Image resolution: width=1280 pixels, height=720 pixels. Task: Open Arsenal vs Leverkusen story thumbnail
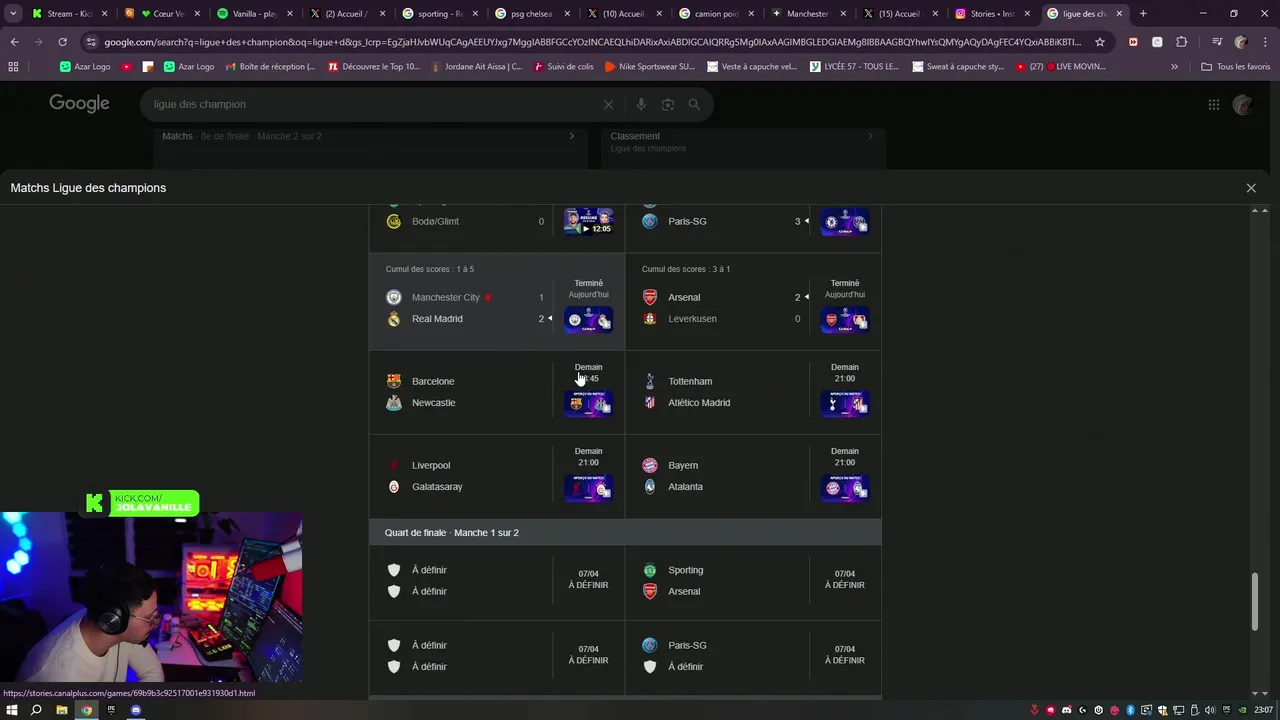tap(844, 319)
